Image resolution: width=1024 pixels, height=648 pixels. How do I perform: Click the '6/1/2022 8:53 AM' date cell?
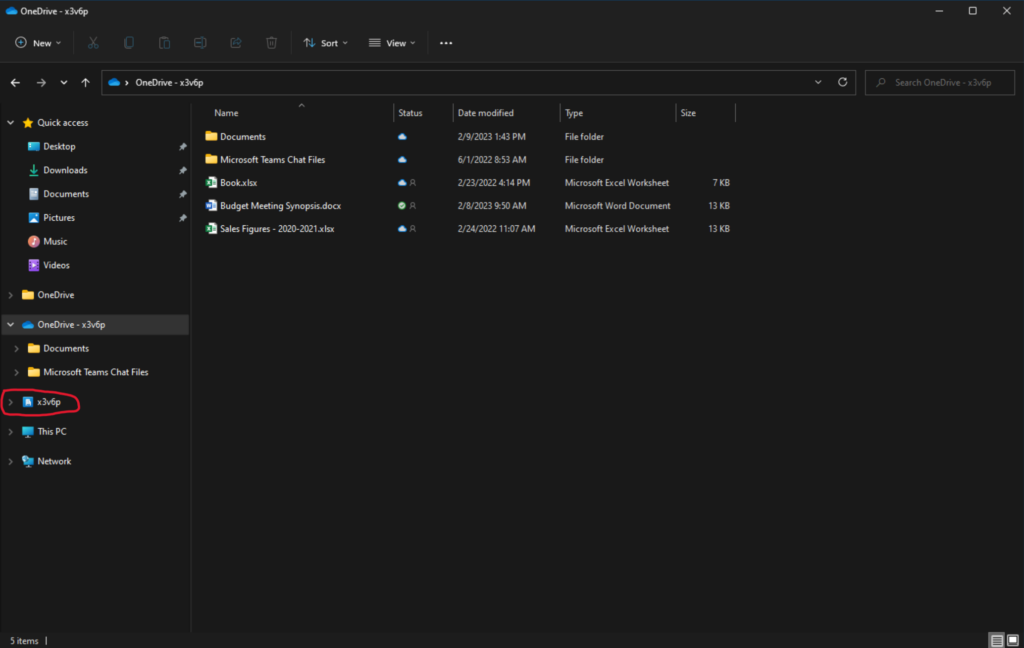(492, 159)
